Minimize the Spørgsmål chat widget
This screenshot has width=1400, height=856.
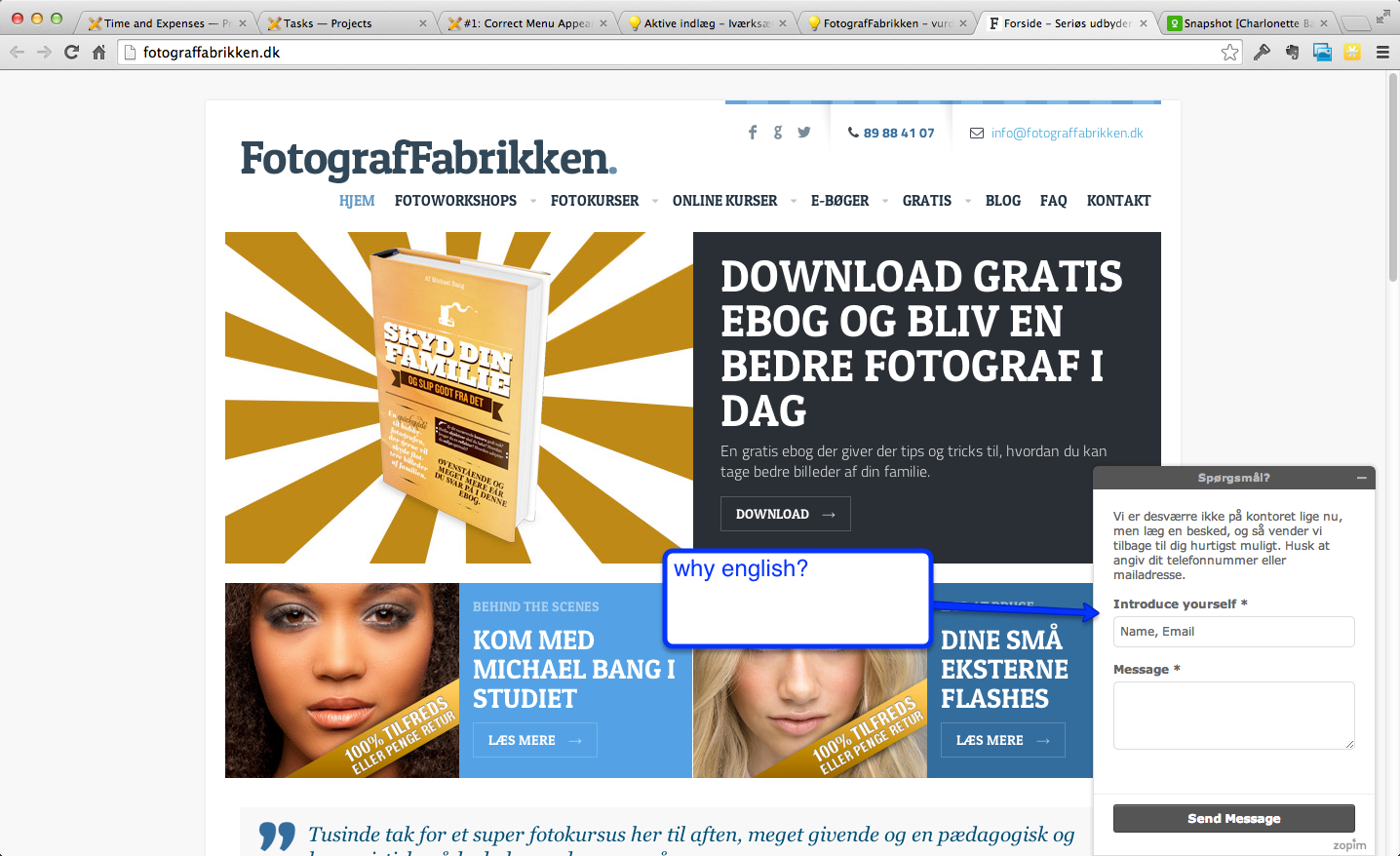click(x=1361, y=478)
